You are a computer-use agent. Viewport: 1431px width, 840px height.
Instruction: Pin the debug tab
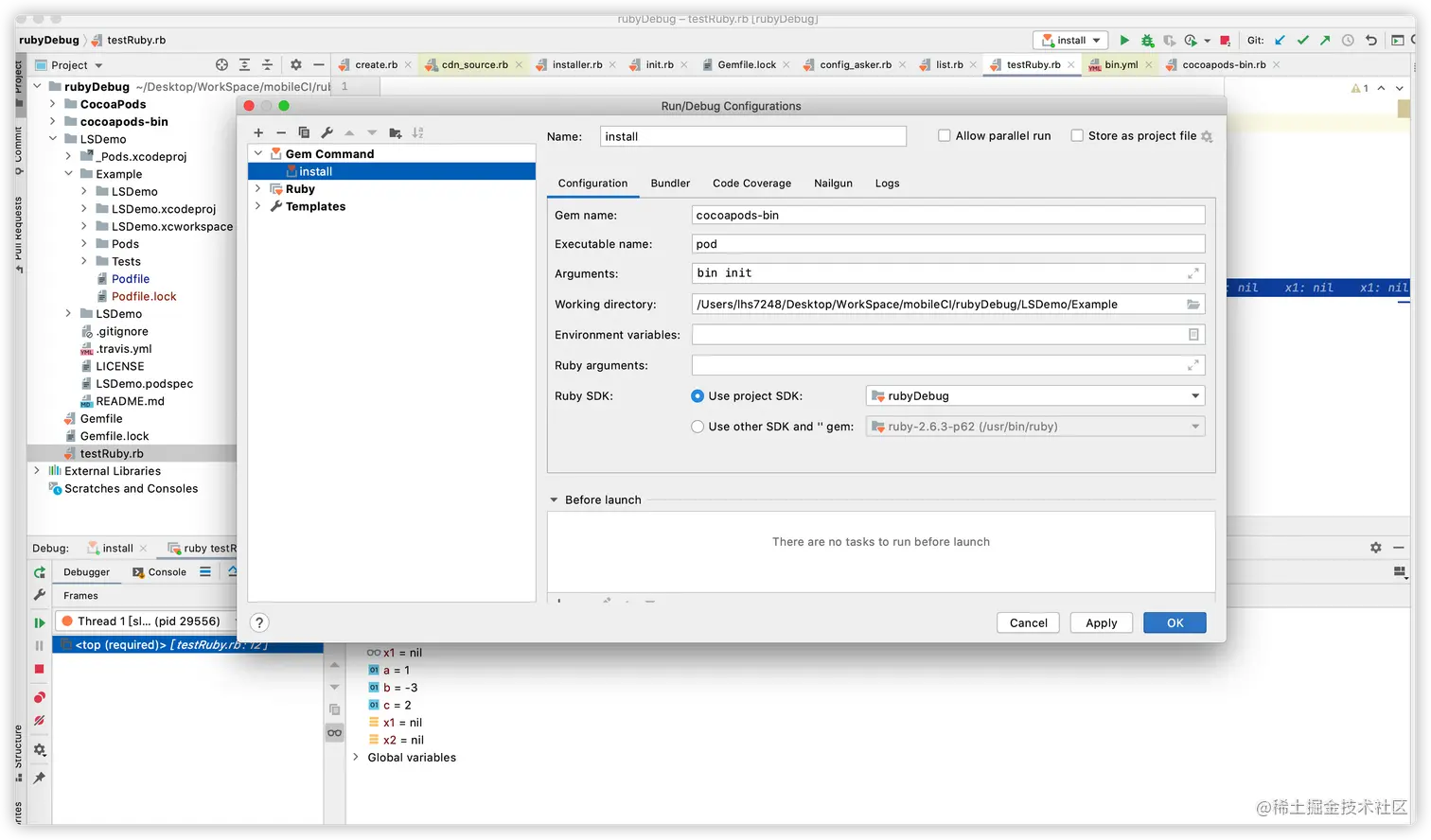pos(40,779)
